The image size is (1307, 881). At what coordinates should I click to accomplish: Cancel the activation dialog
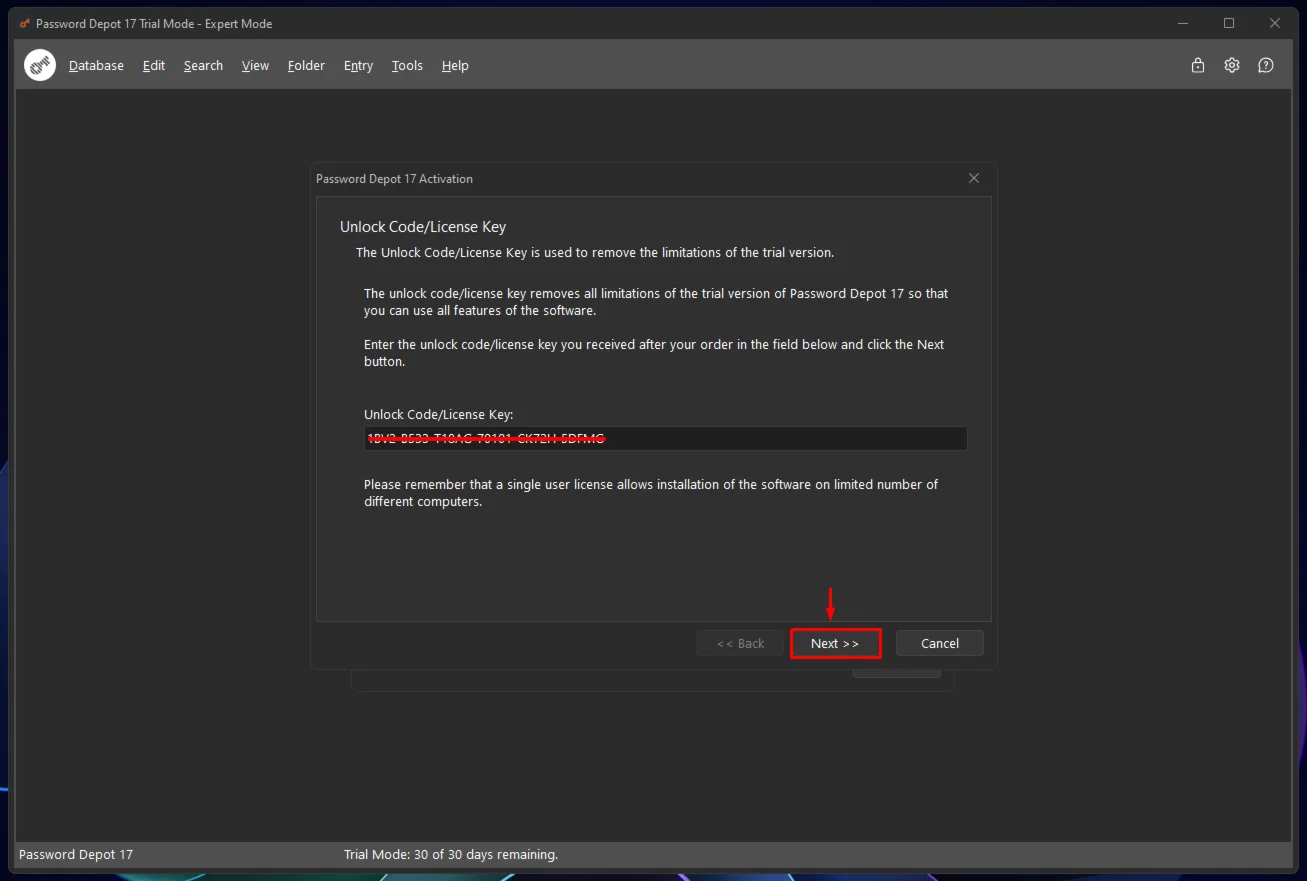(939, 643)
